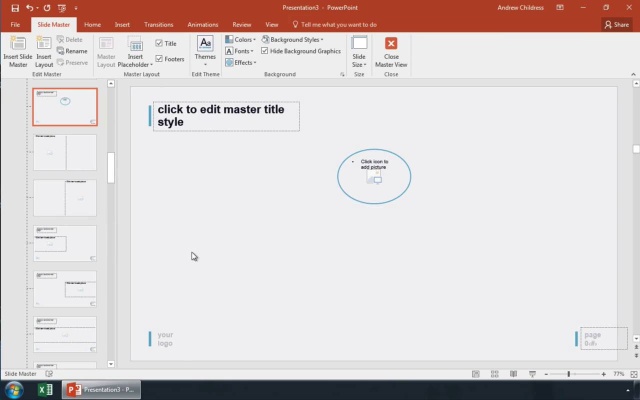The width and height of the screenshot is (640, 400).
Task: Rename the selected layout
Action: [x=72, y=51]
